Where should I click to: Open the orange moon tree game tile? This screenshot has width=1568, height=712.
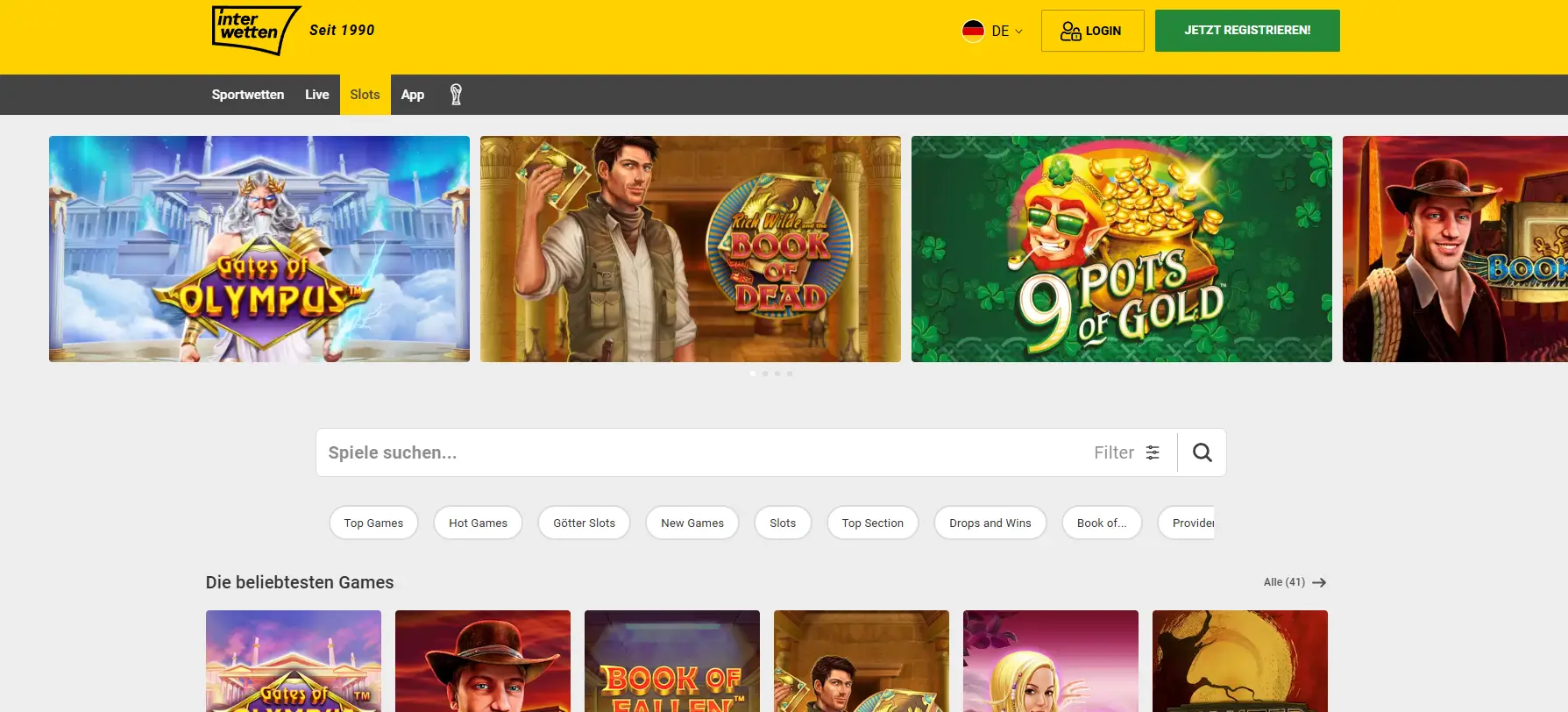tap(1240, 661)
